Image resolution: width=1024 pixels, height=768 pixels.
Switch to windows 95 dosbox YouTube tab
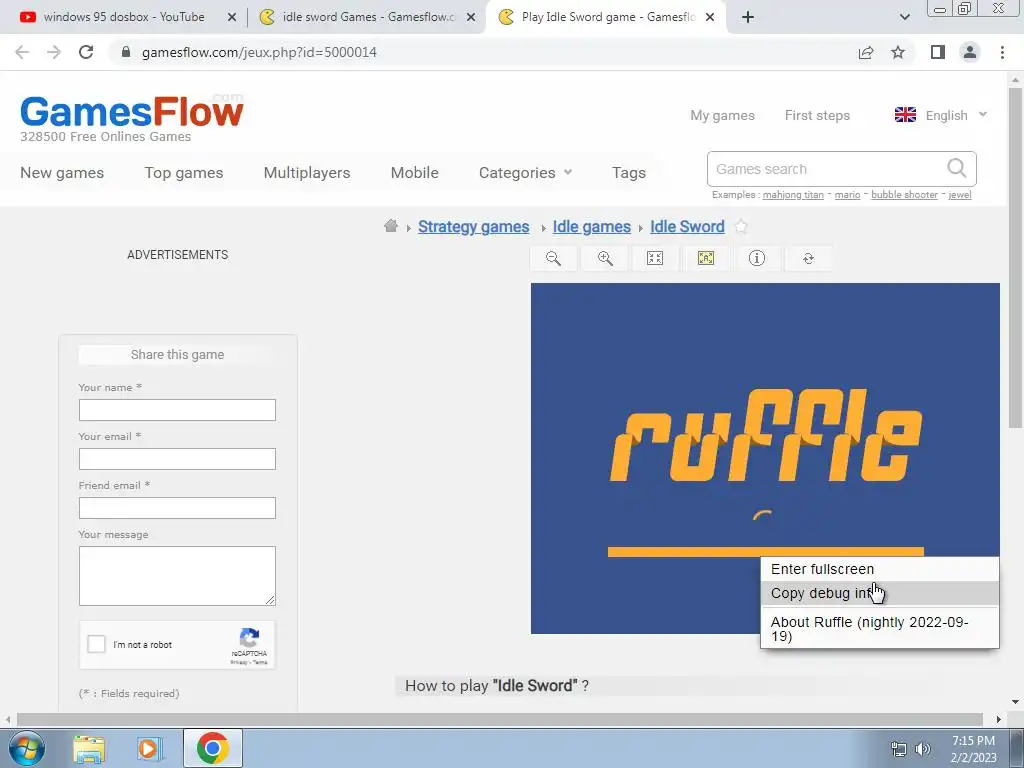pos(123,17)
